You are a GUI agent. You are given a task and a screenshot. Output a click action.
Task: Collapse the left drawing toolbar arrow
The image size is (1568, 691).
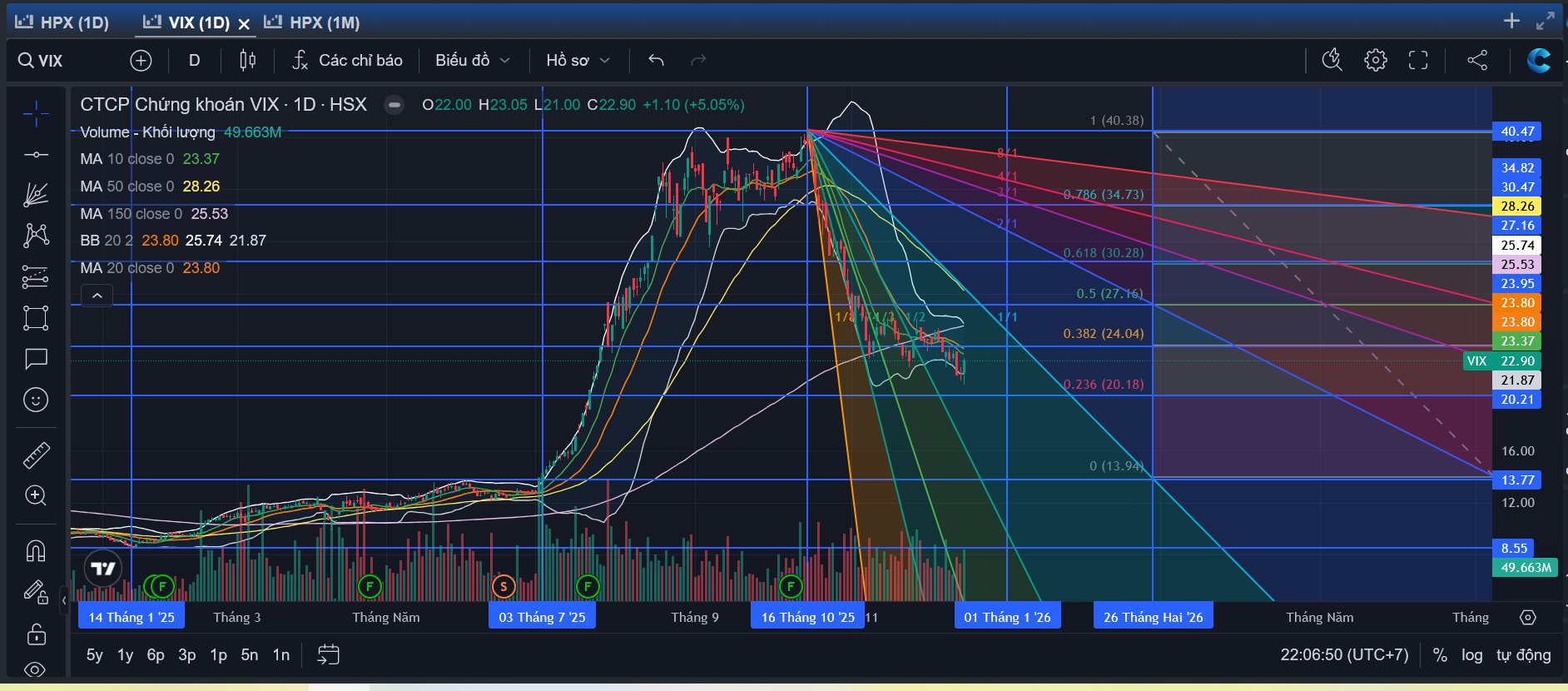64,600
